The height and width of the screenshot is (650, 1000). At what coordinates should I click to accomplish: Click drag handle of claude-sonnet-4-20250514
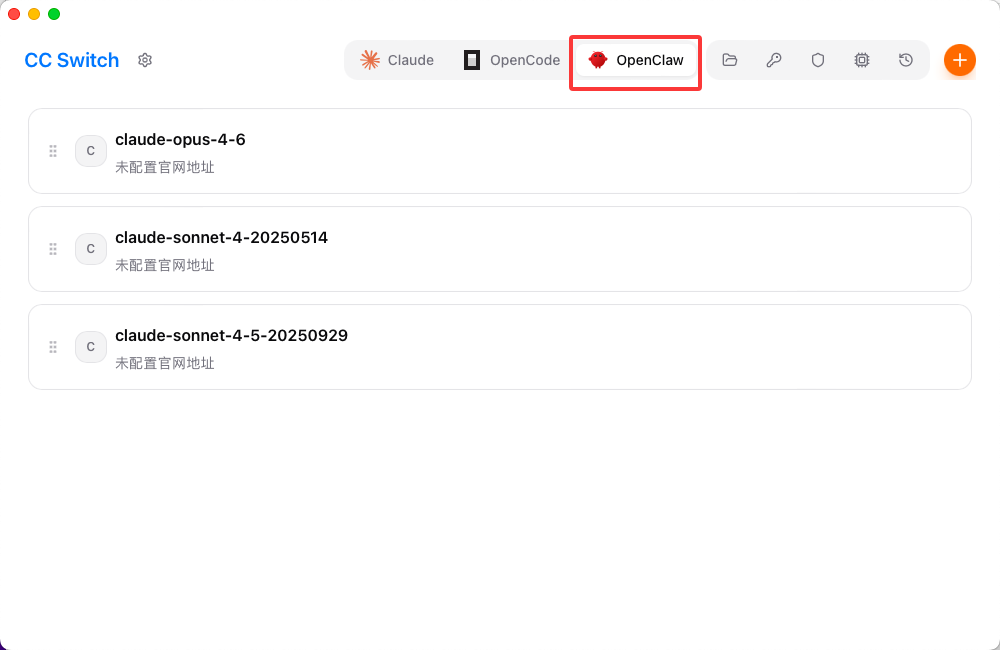coord(53,249)
